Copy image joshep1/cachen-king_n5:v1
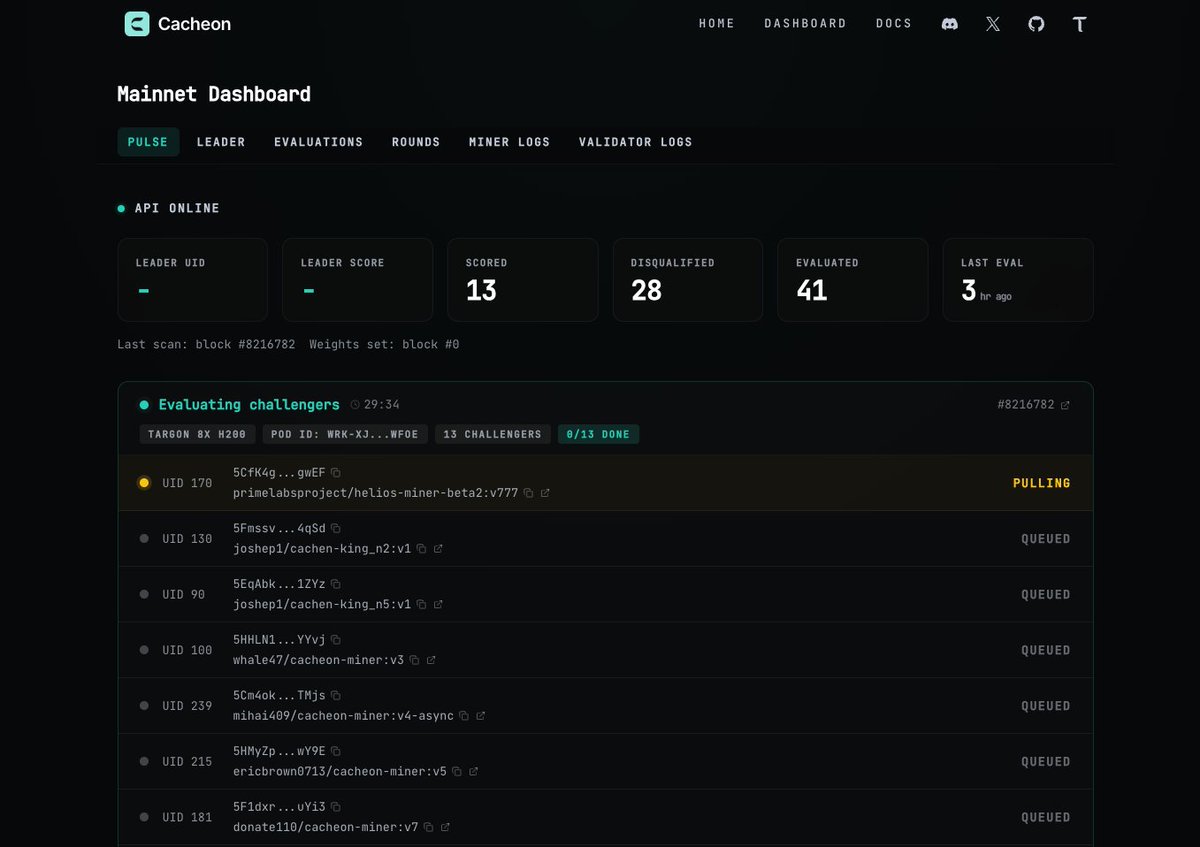 pyautogui.click(x=422, y=605)
